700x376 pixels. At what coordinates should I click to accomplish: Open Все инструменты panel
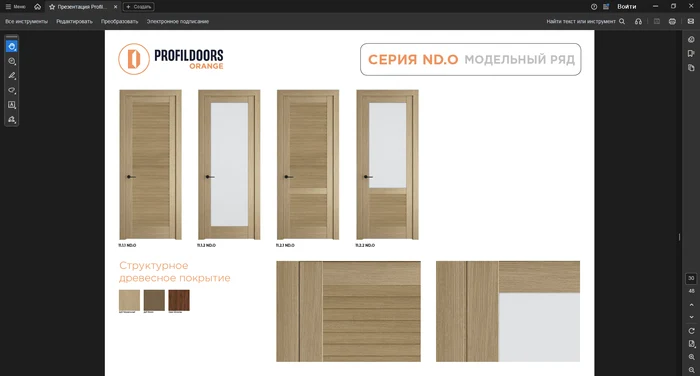[x=26, y=21]
